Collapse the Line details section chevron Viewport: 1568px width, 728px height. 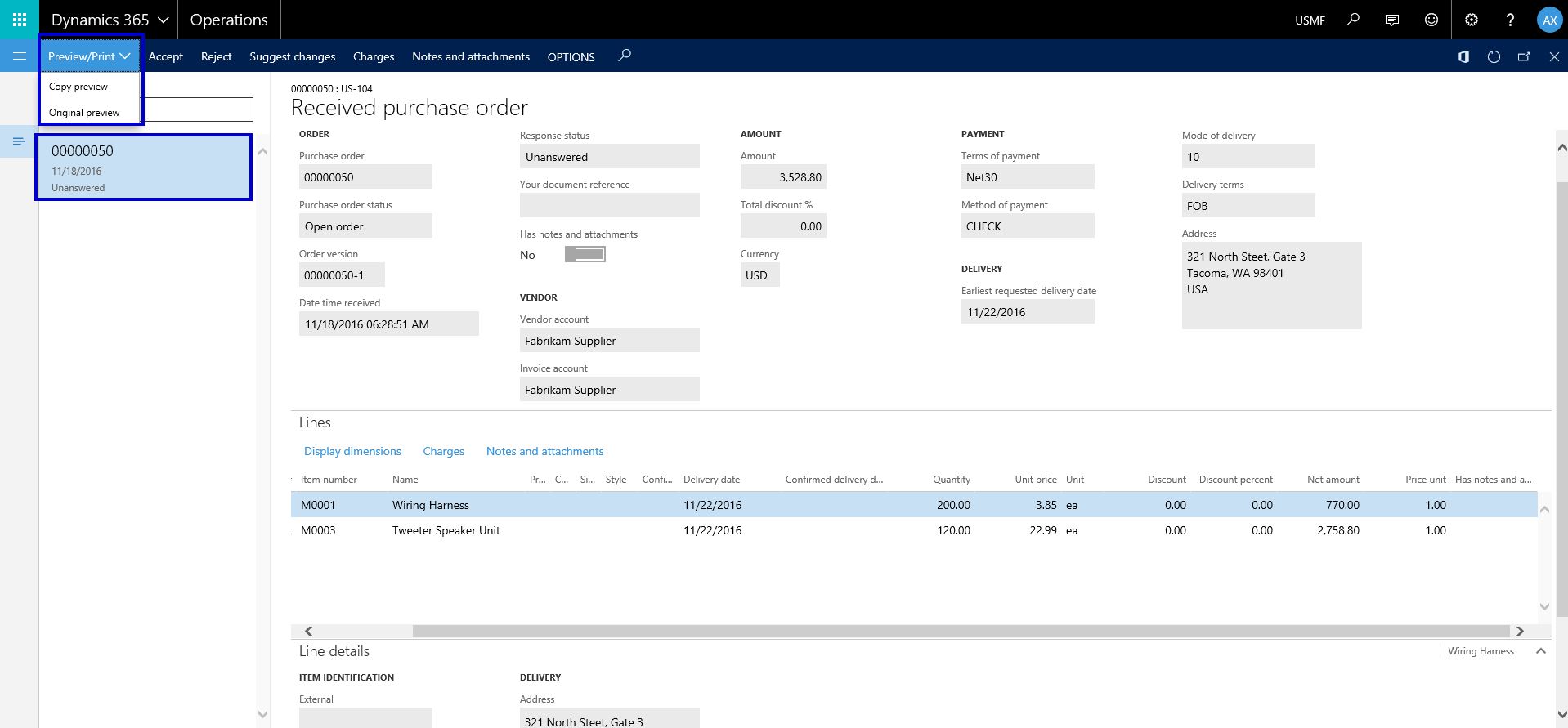click(x=1540, y=651)
